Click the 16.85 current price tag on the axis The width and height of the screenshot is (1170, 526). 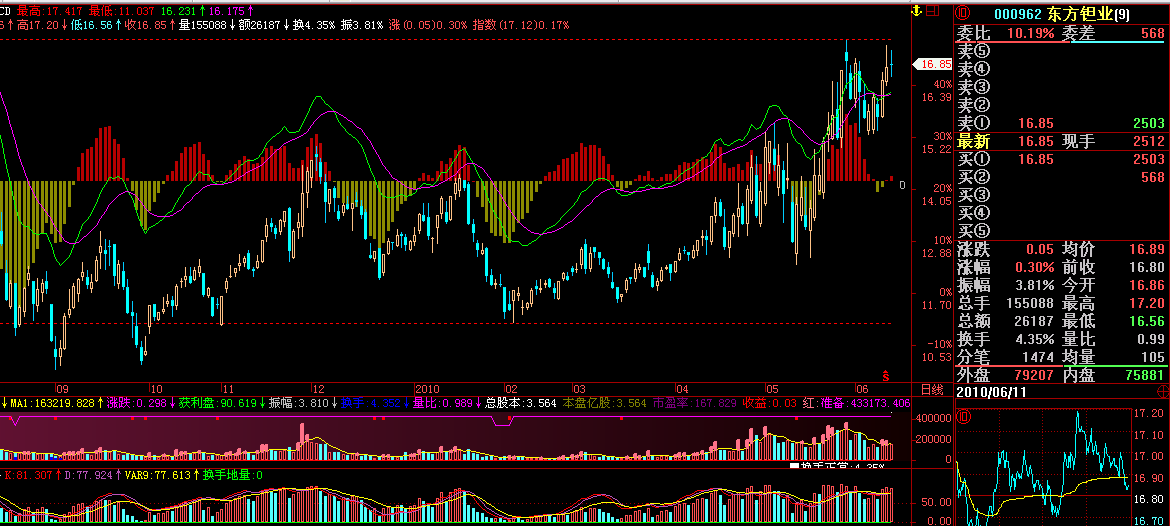[x=933, y=64]
